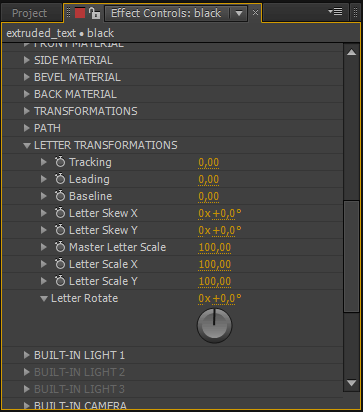Toggle Tracking stopwatch keyframe icon

[x=60, y=162]
